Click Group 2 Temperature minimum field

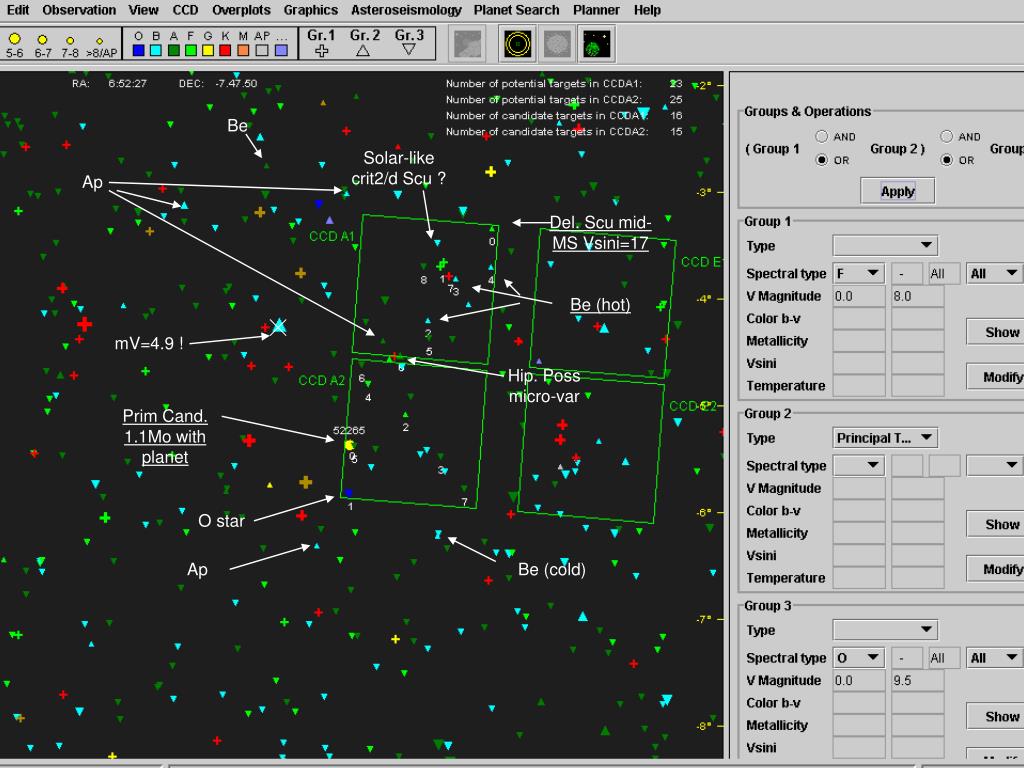coord(859,577)
